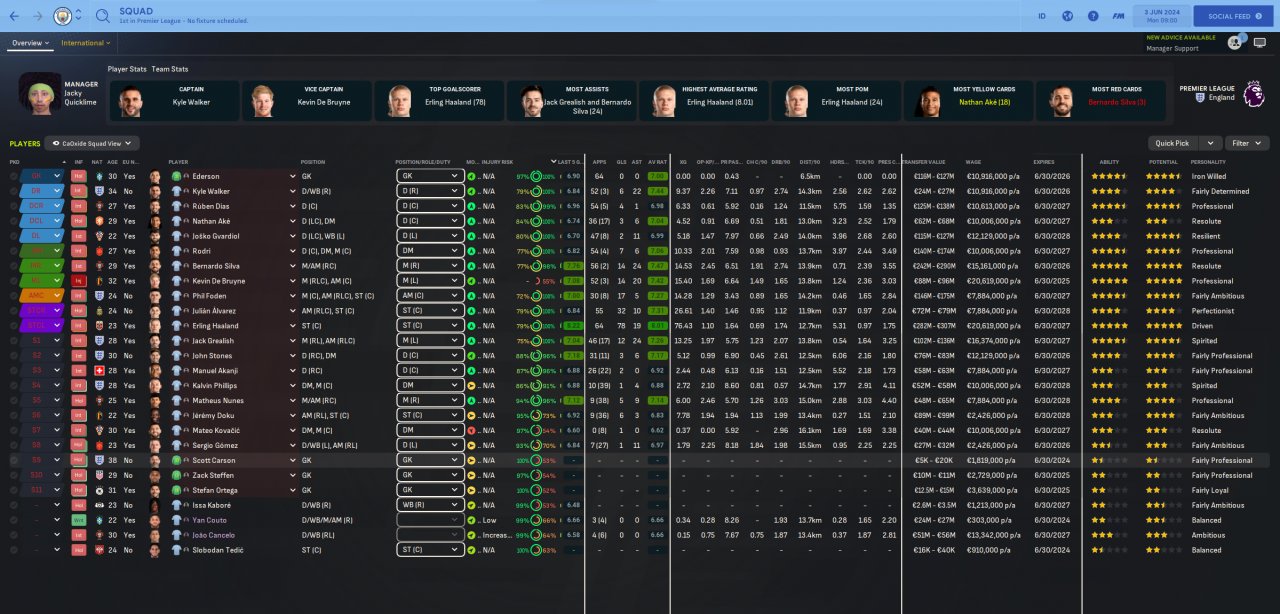The height and width of the screenshot is (614, 1280).
Task: Sort by the Player column header
Action: click(178, 161)
